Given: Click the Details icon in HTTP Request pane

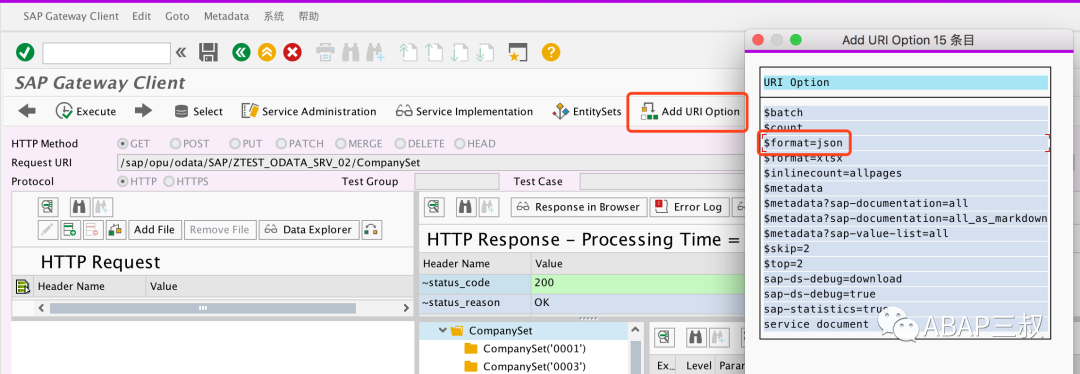Looking at the screenshot, I should (x=48, y=207).
